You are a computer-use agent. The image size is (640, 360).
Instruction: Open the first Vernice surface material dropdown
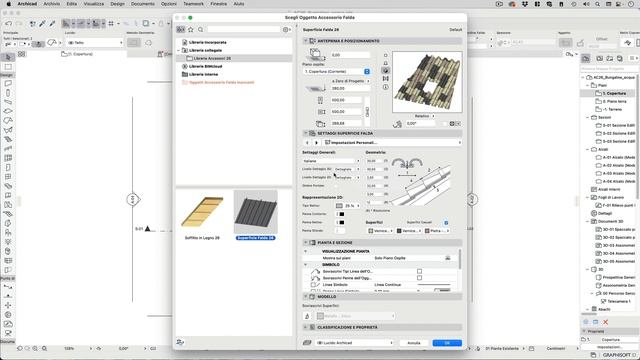tap(380, 231)
